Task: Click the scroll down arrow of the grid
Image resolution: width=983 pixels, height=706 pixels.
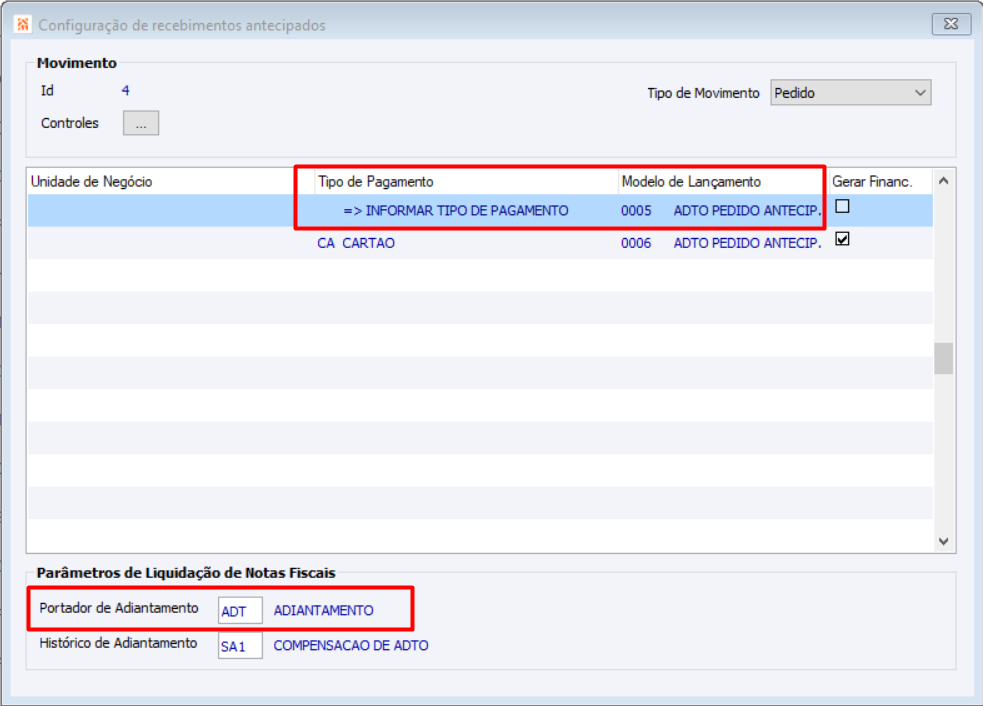Action: point(943,540)
